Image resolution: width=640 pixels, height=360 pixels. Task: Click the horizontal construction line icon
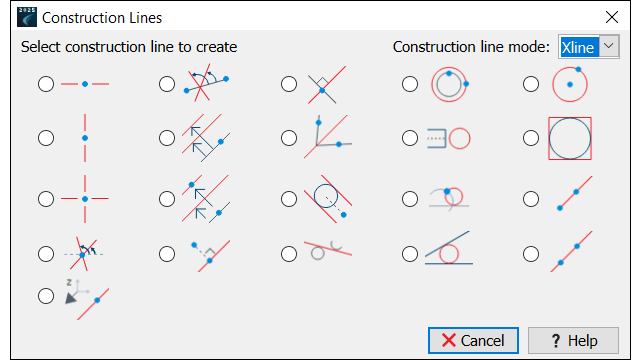[x=85, y=84]
